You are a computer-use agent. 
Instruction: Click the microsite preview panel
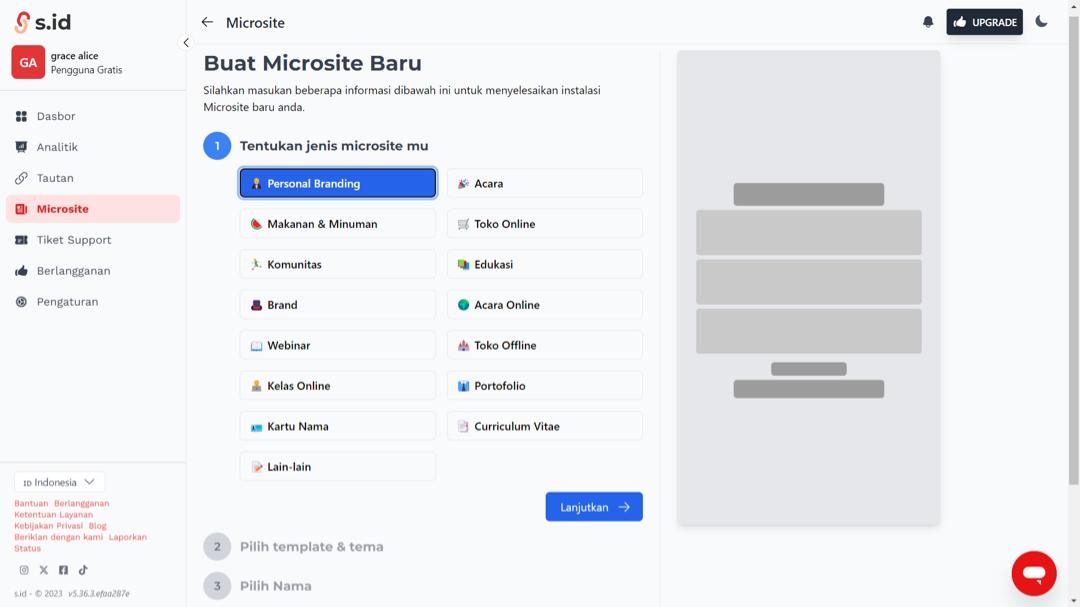[808, 288]
